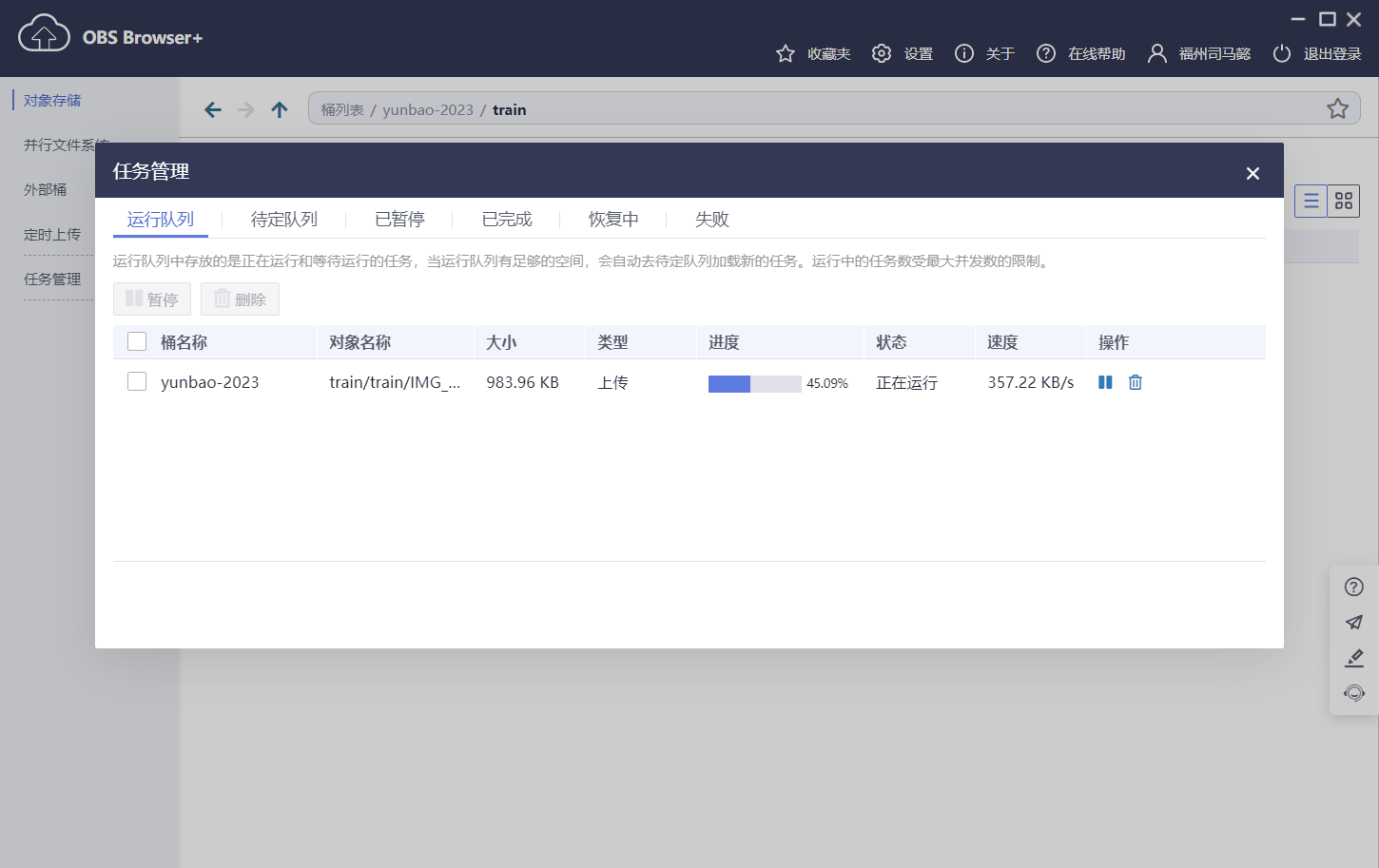This screenshot has height=868, width=1379.
Task: Open the 设置 settings gear icon
Action: [881, 53]
